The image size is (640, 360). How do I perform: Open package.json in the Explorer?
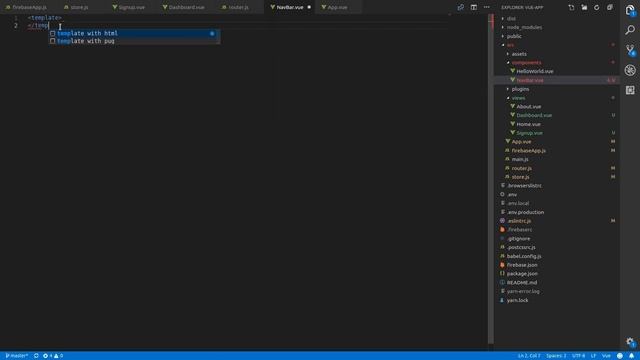[x=522, y=274]
